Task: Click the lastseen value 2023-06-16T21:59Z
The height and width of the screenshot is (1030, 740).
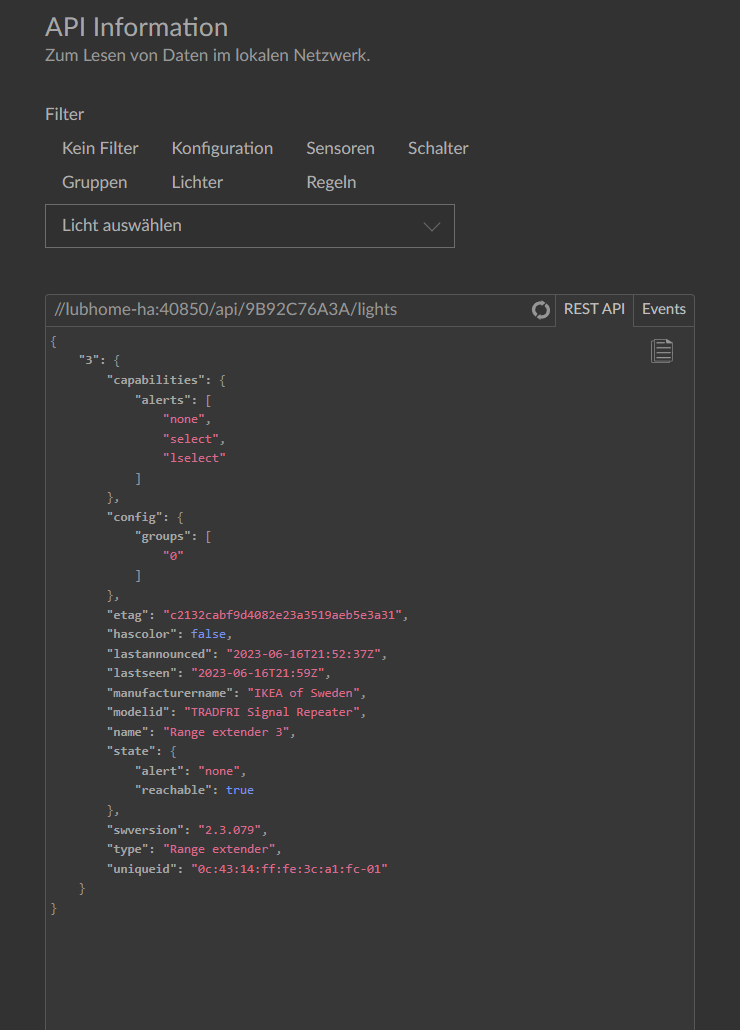Action: [x=257, y=673]
